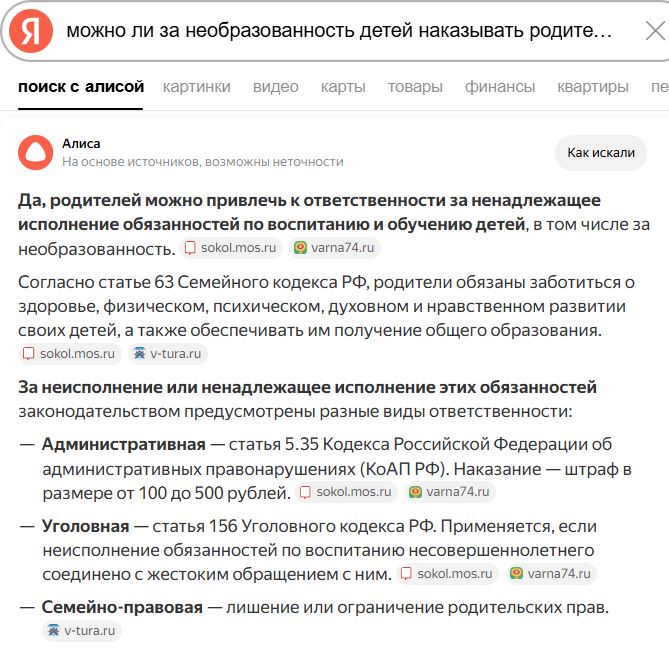This screenshot has width=669, height=655.
Task: Switch to the видео tab
Action: point(276,87)
